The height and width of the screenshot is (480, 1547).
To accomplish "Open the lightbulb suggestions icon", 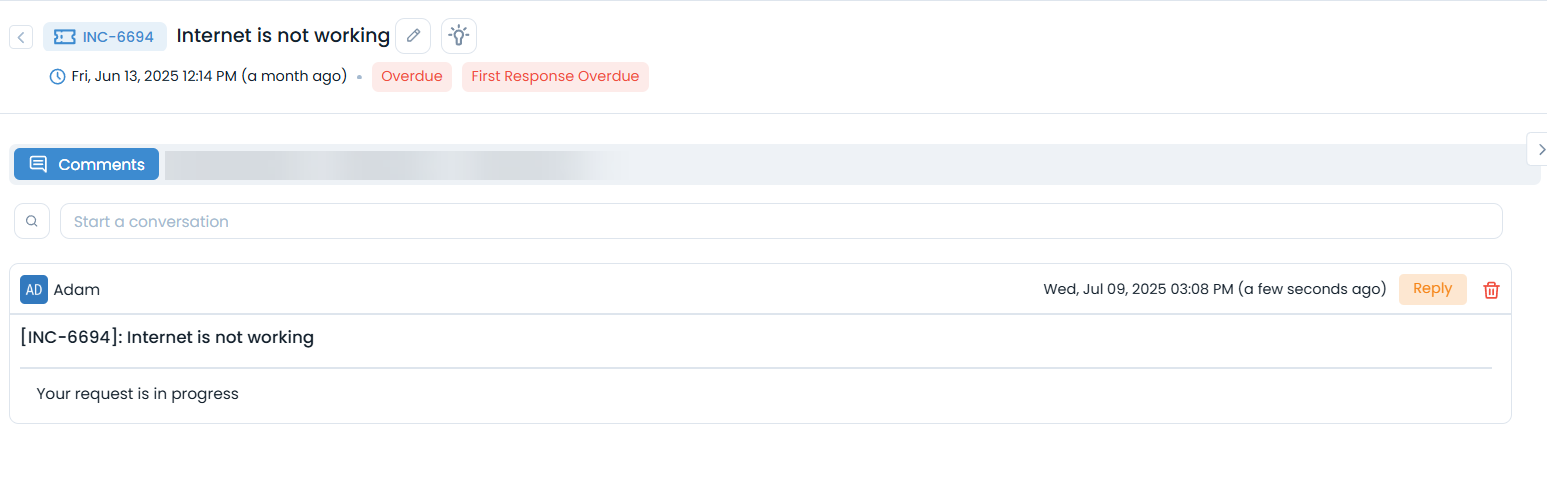I will coord(459,36).
